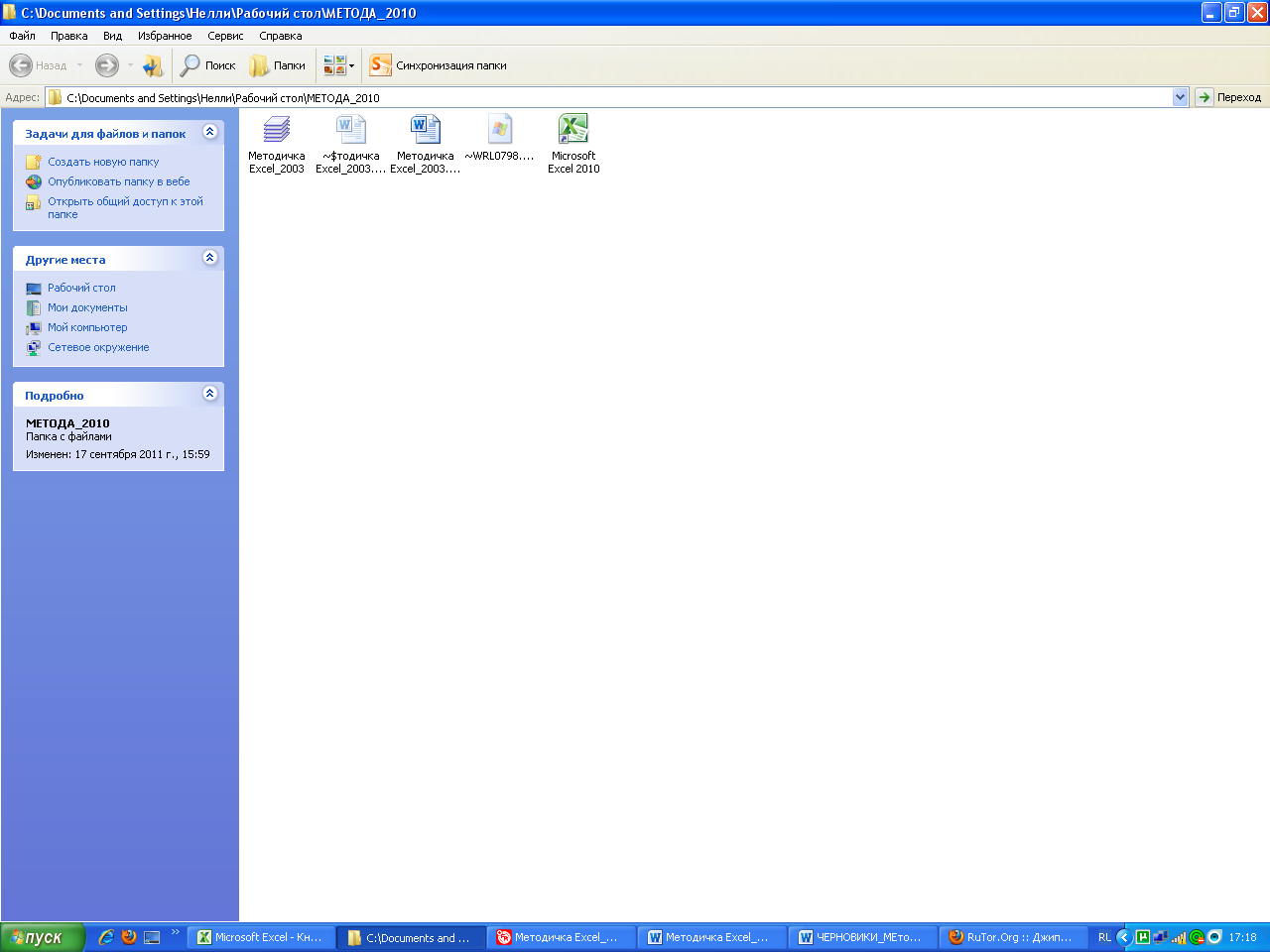Go to Рабочий стол in Другие места
The height and width of the screenshot is (952, 1270).
(x=81, y=288)
